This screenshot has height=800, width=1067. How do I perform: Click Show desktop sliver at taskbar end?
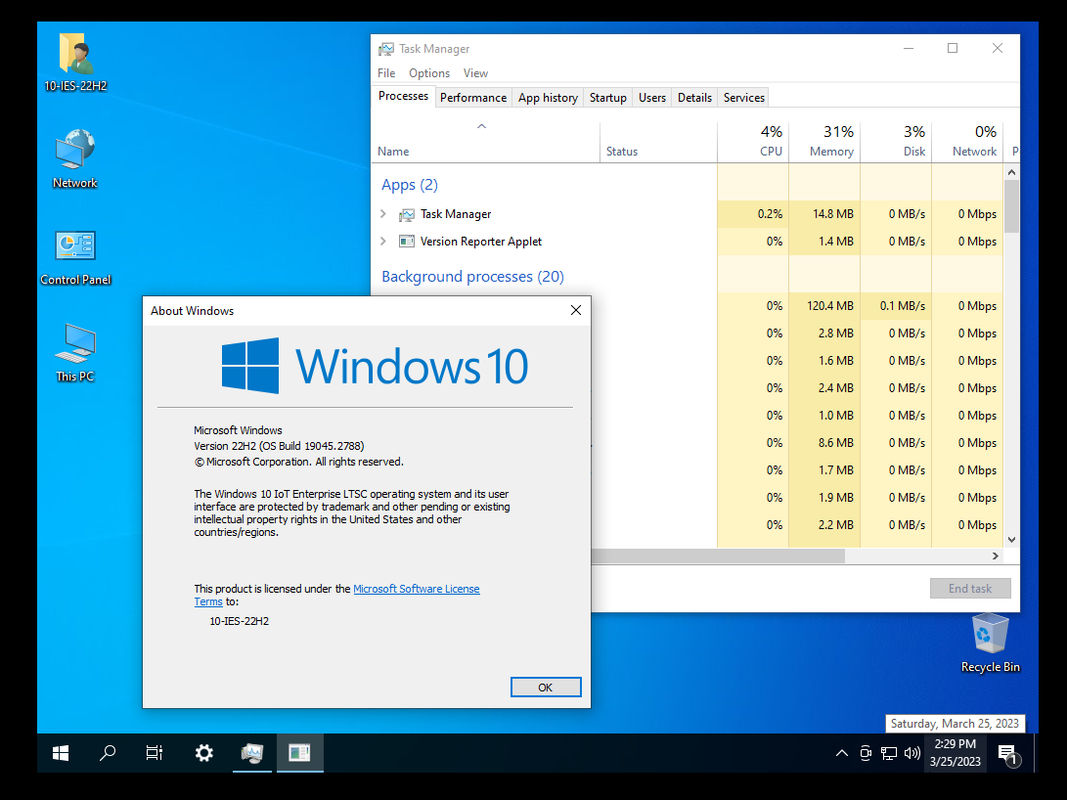pyautogui.click(x=1036, y=752)
